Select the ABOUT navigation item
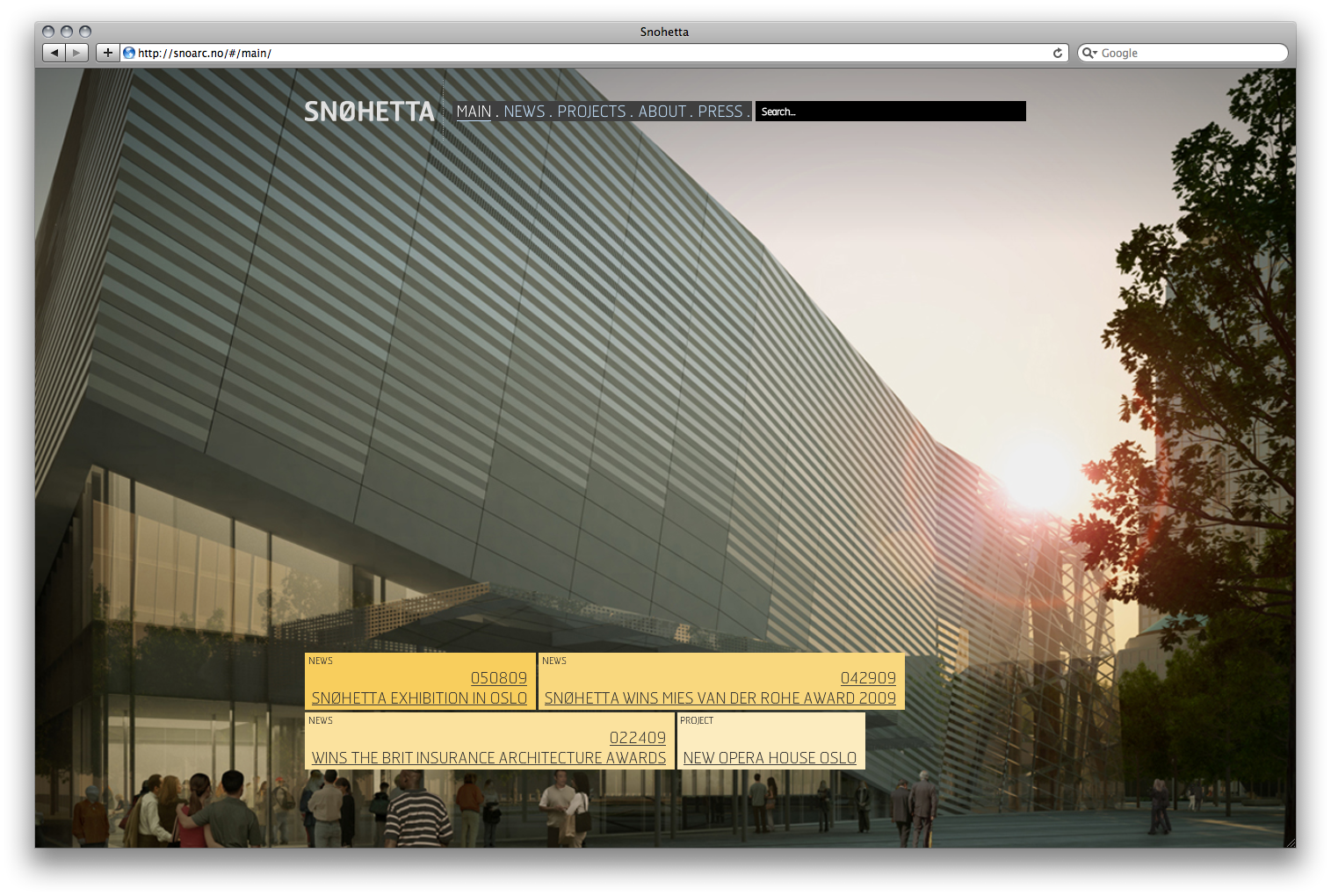 (662, 112)
